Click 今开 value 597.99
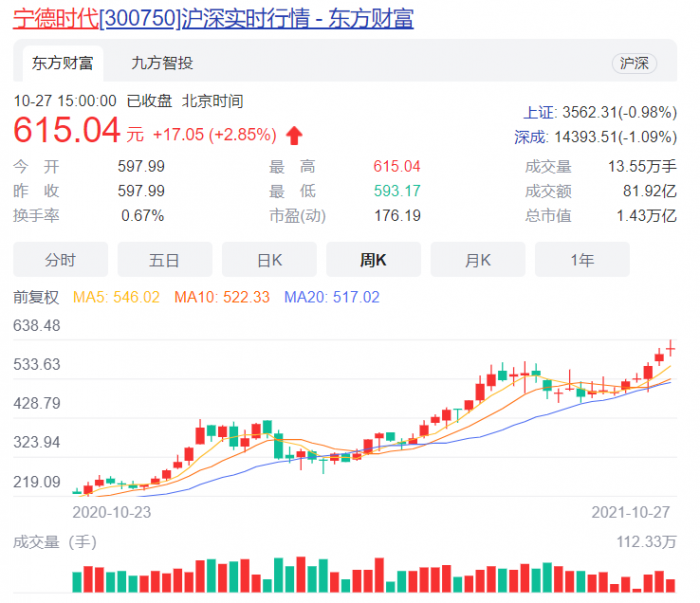This screenshot has width=700, height=603. (x=141, y=166)
